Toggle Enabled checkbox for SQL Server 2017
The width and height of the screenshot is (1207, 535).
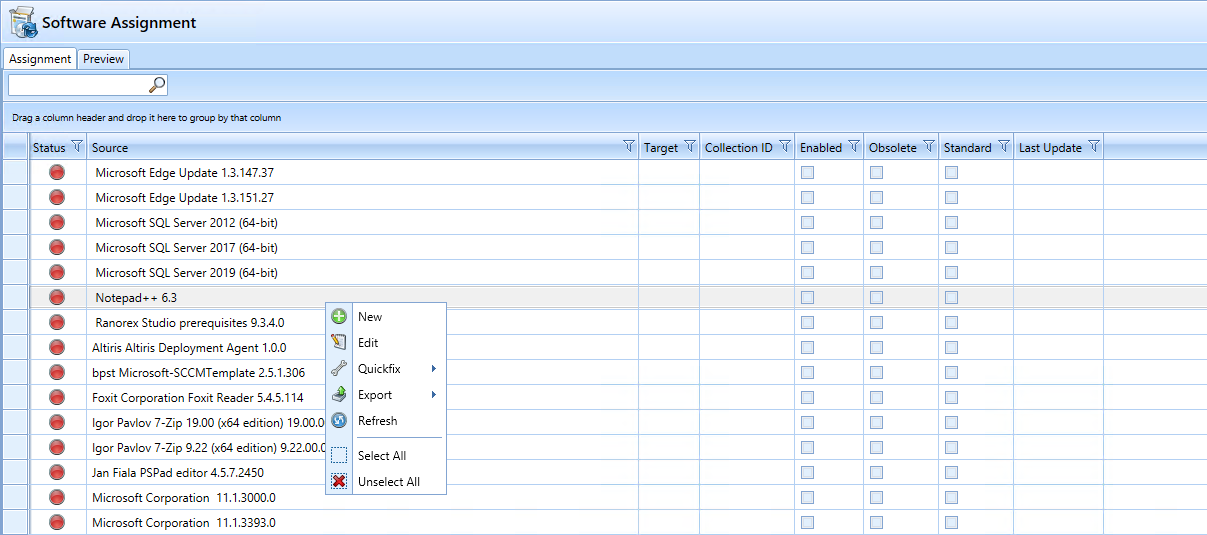[x=807, y=247]
